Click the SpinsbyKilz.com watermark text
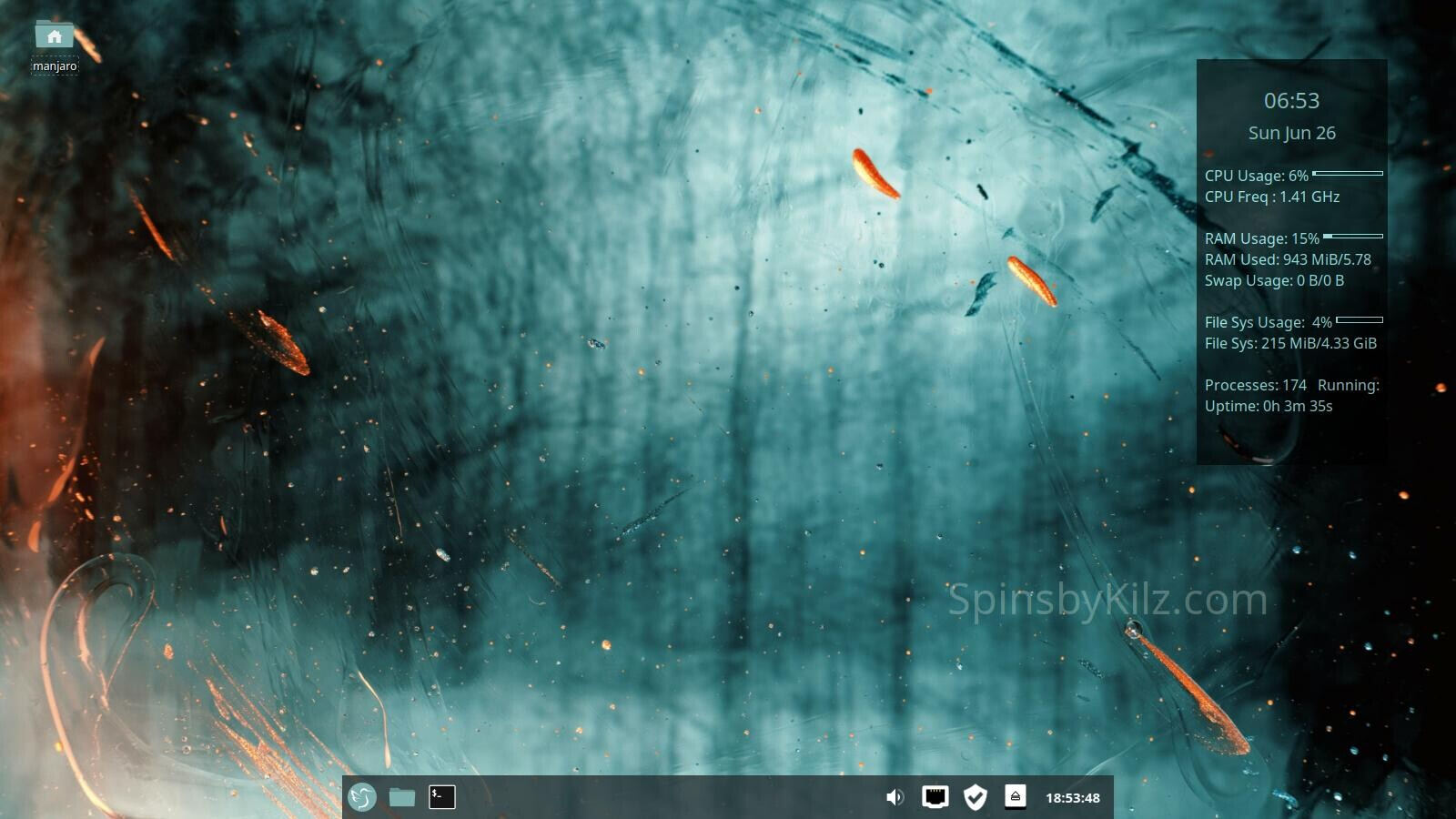1456x819 pixels. point(1107,600)
